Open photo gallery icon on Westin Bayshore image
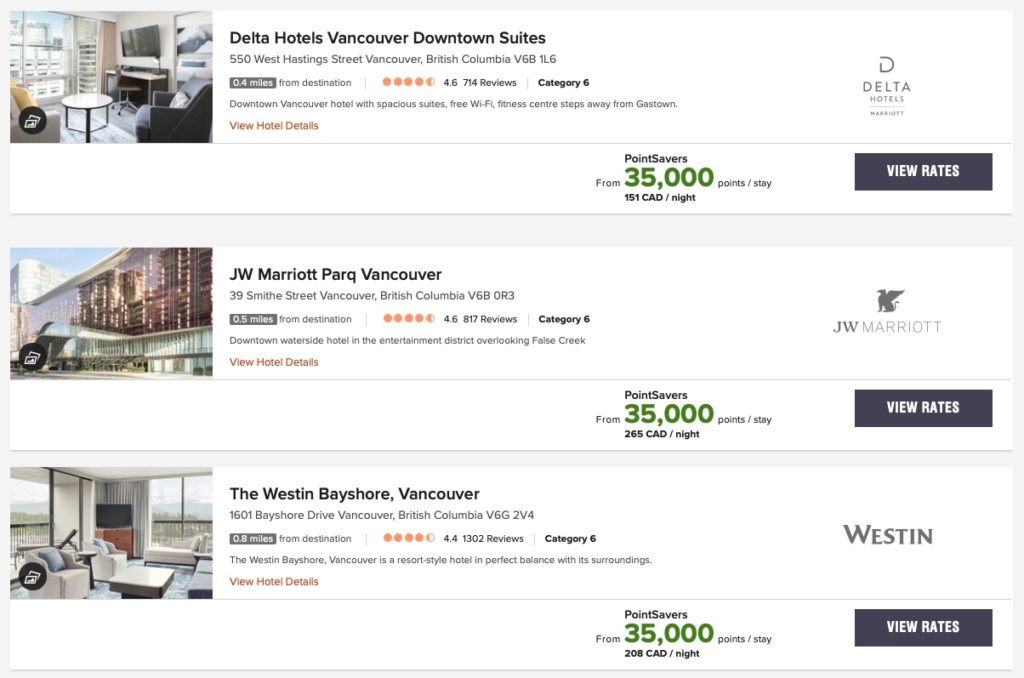The image size is (1024, 678). [32, 577]
